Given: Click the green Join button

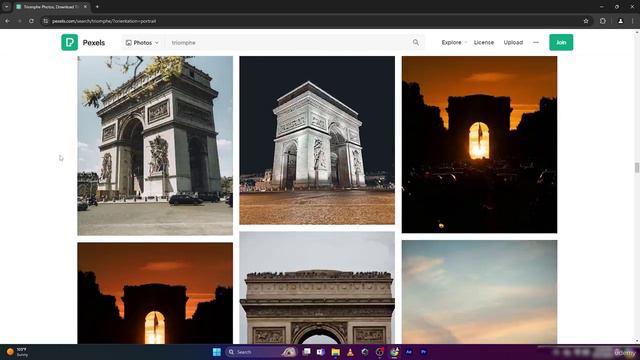Looking at the screenshot, I should point(561,42).
